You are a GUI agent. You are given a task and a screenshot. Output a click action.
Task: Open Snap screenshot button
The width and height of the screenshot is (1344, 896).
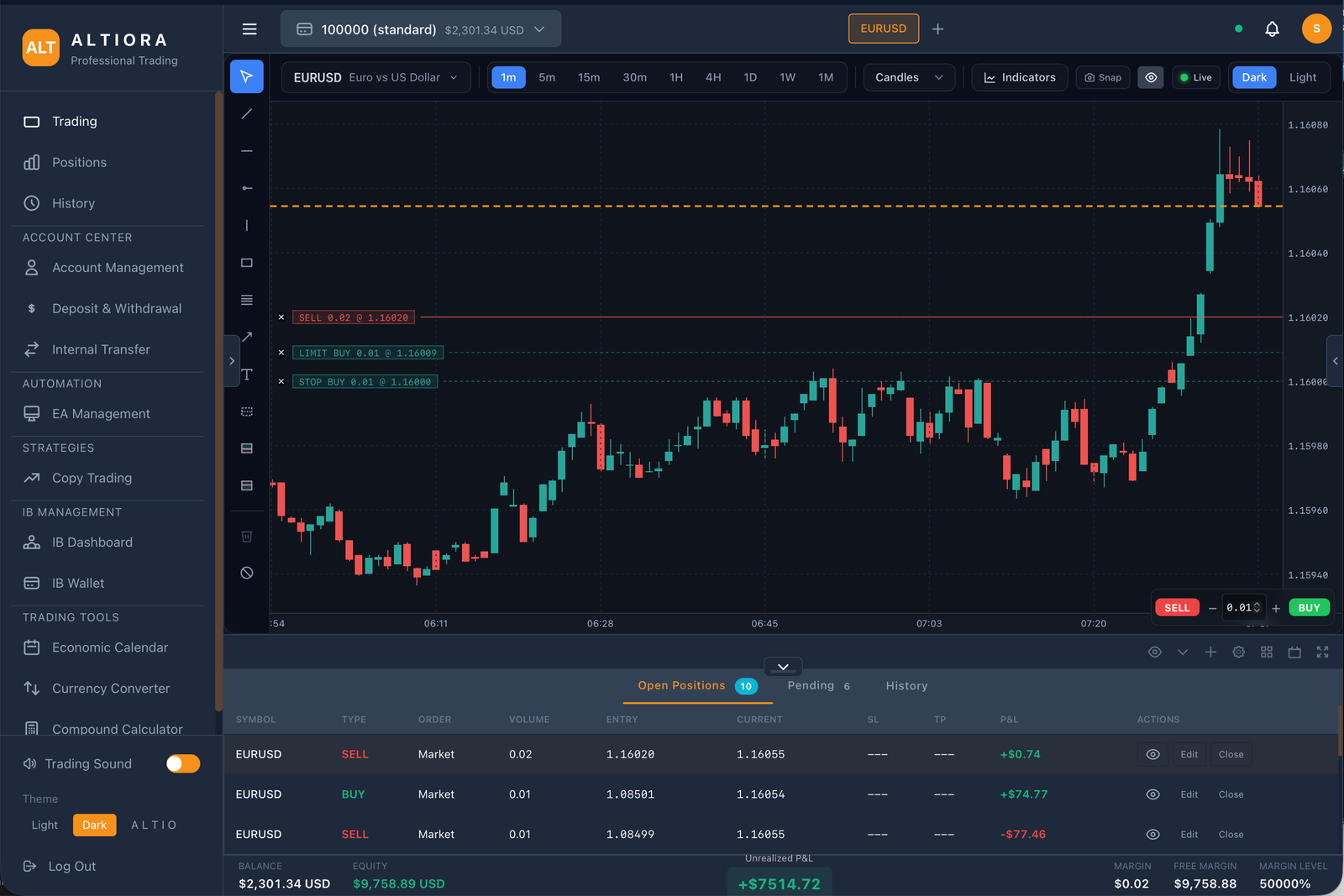pyautogui.click(x=1102, y=77)
